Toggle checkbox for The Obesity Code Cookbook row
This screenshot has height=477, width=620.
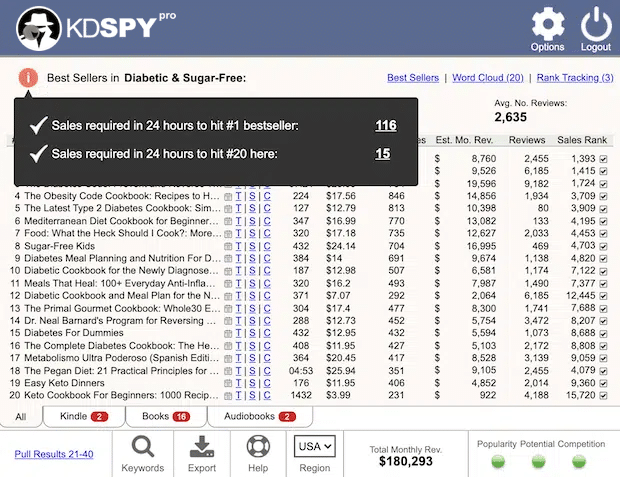point(603,196)
